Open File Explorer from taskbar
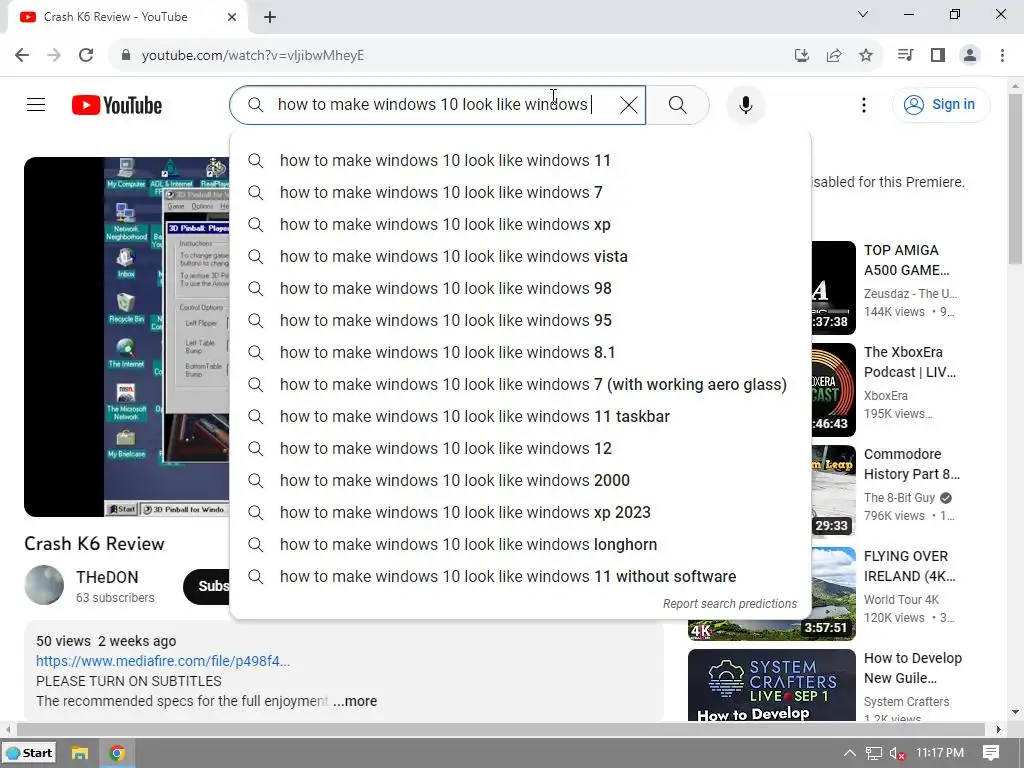The height and width of the screenshot is (768, 1024). point(80,753)
